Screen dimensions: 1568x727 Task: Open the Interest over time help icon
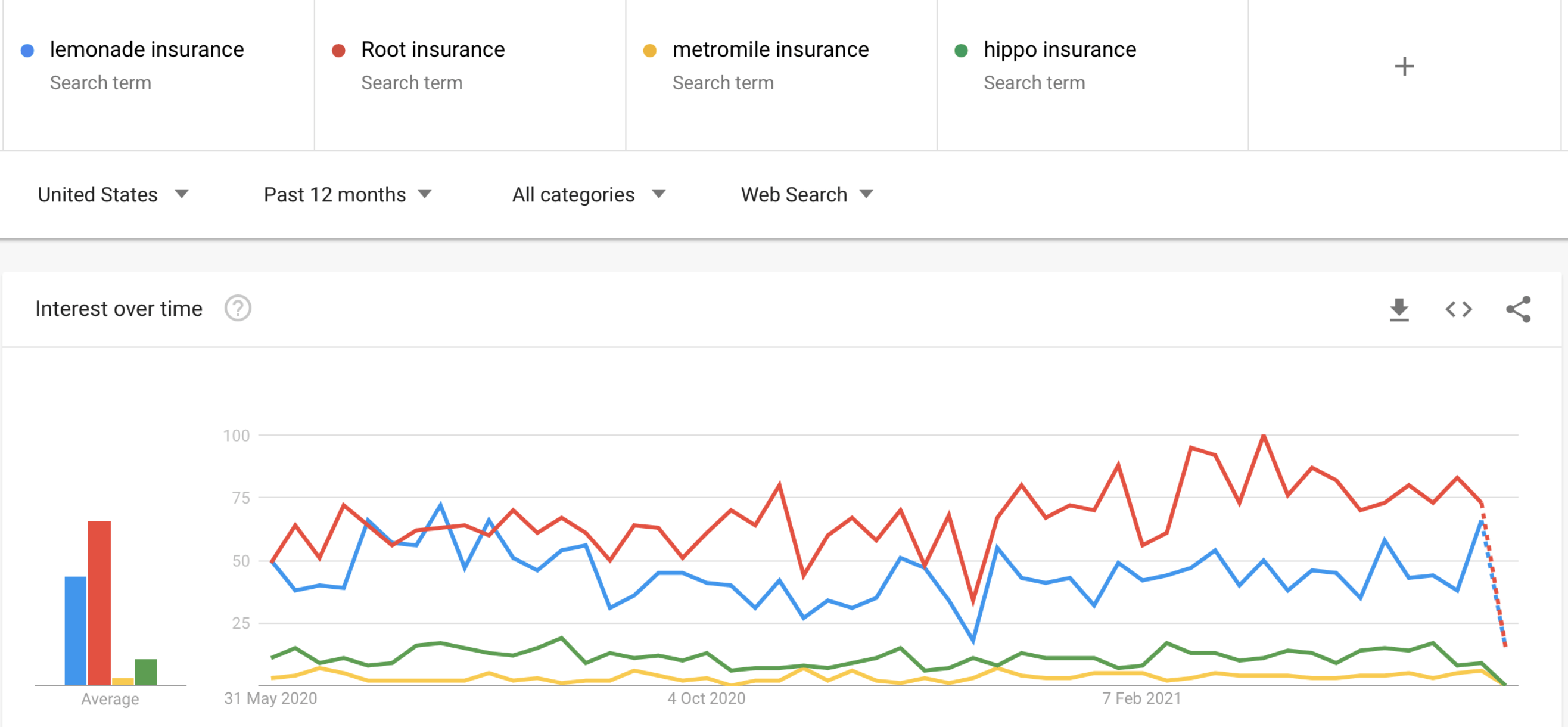point(237,308)
